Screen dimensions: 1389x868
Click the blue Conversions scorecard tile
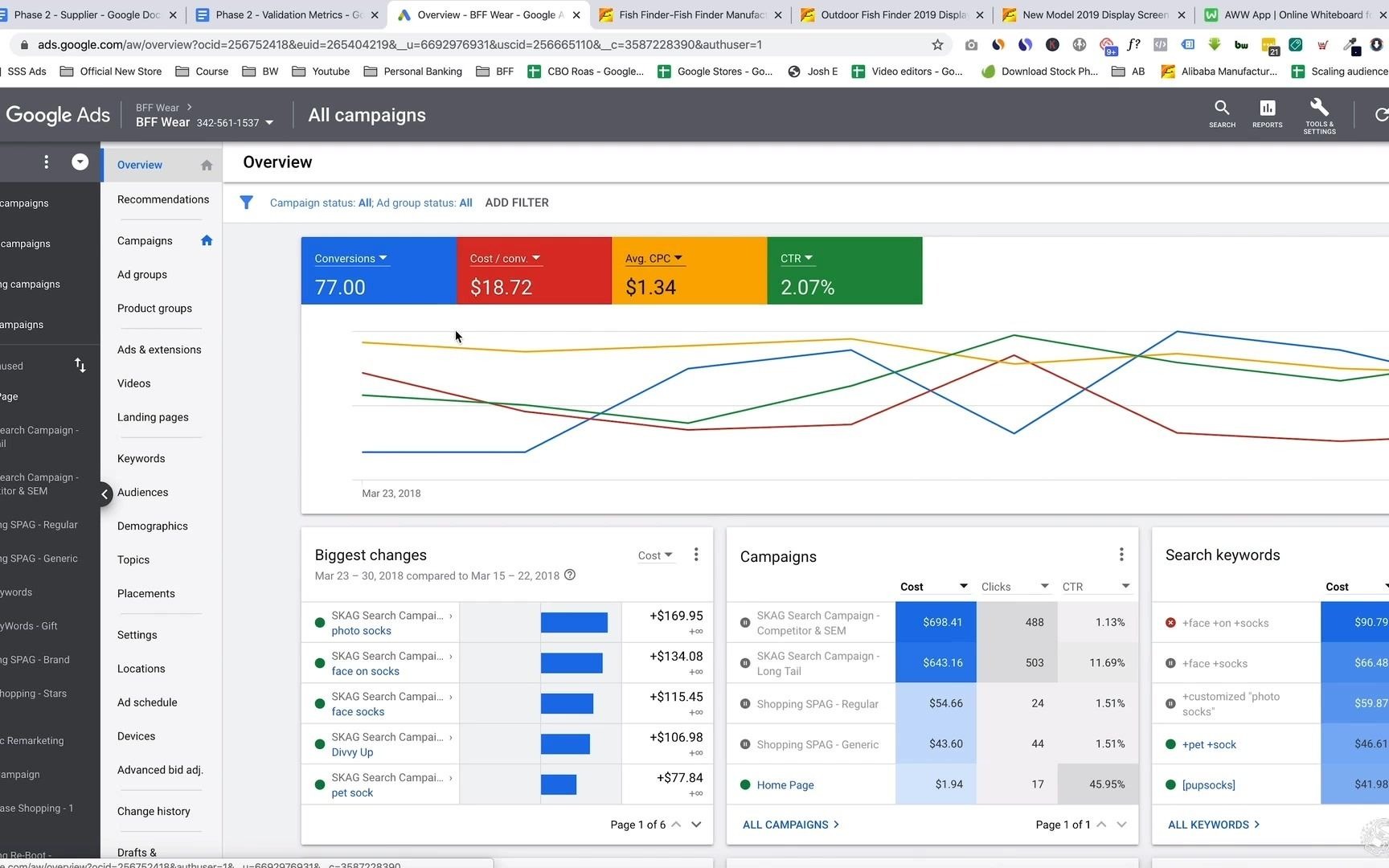[379, 271]
